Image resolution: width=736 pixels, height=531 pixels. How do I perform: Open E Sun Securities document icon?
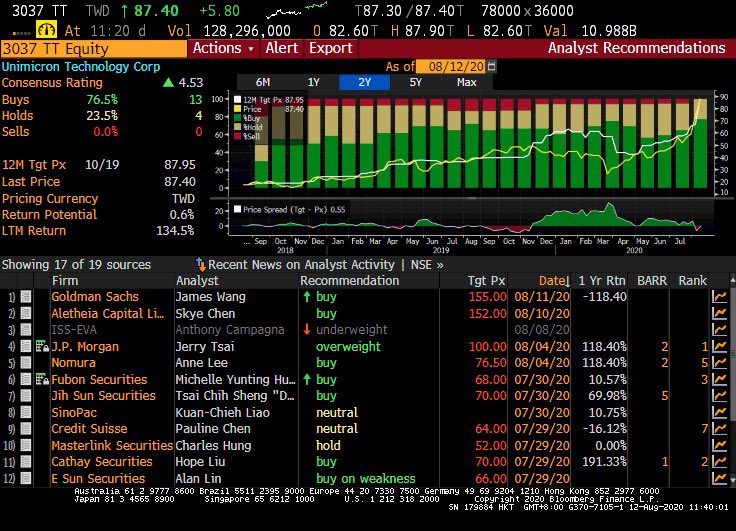pos(26,478)
